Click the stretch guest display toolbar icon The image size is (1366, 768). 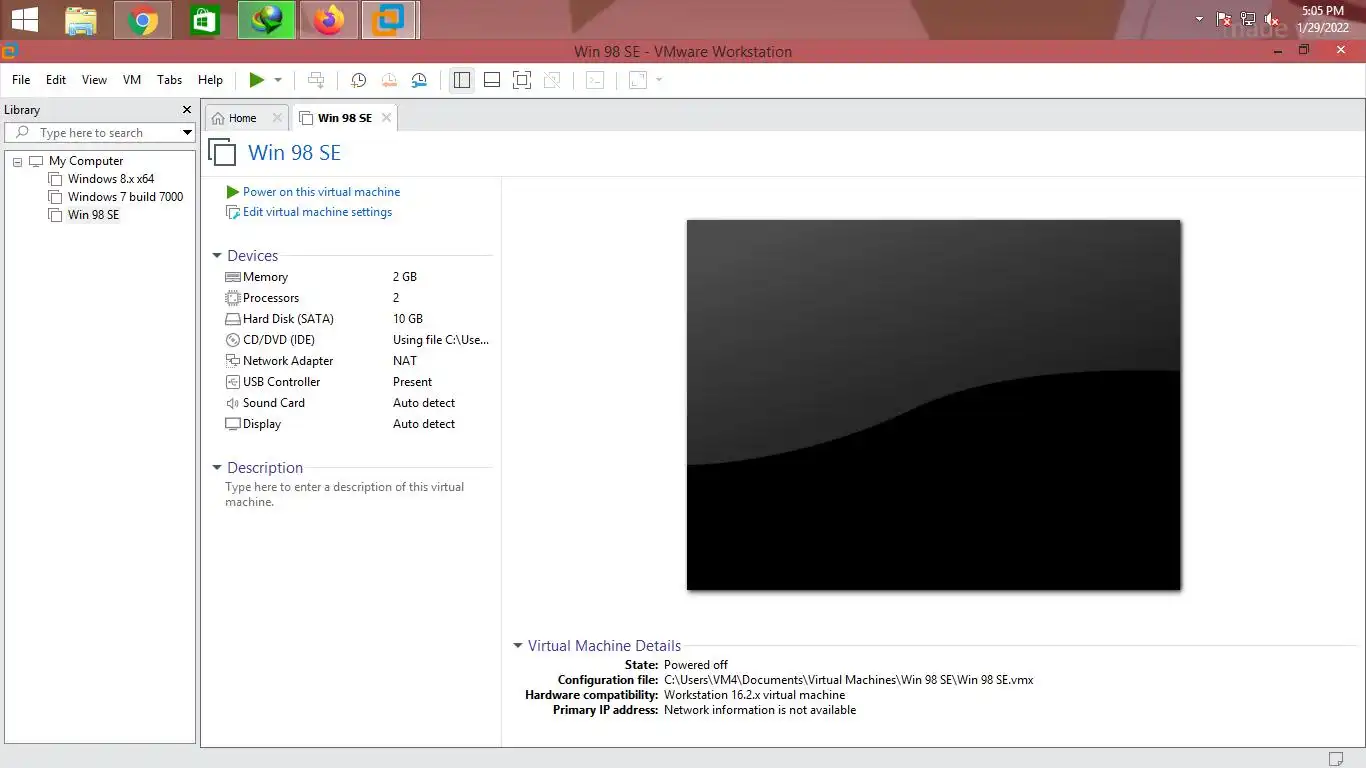[638, 80]
